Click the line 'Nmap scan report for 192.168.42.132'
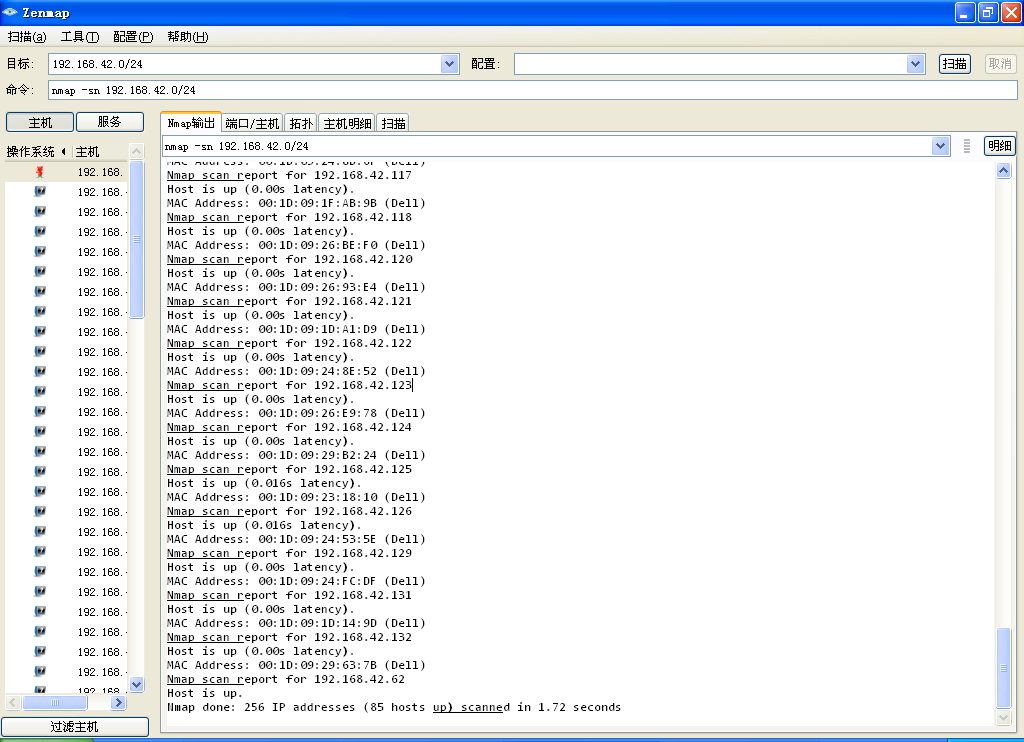 (x=289, y=637)
